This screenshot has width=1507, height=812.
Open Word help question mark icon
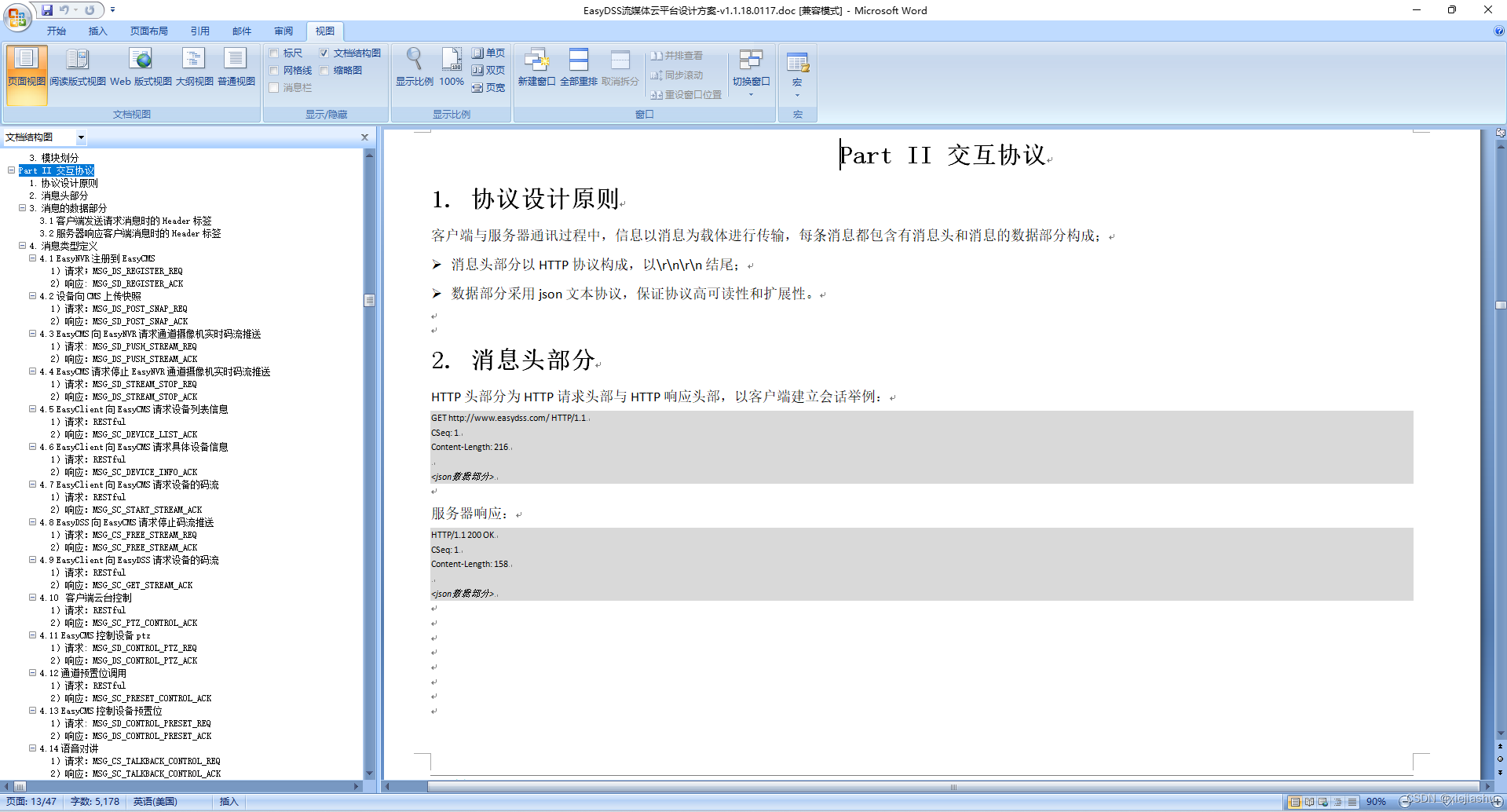pyautogui.click(x=1498, y=31)
